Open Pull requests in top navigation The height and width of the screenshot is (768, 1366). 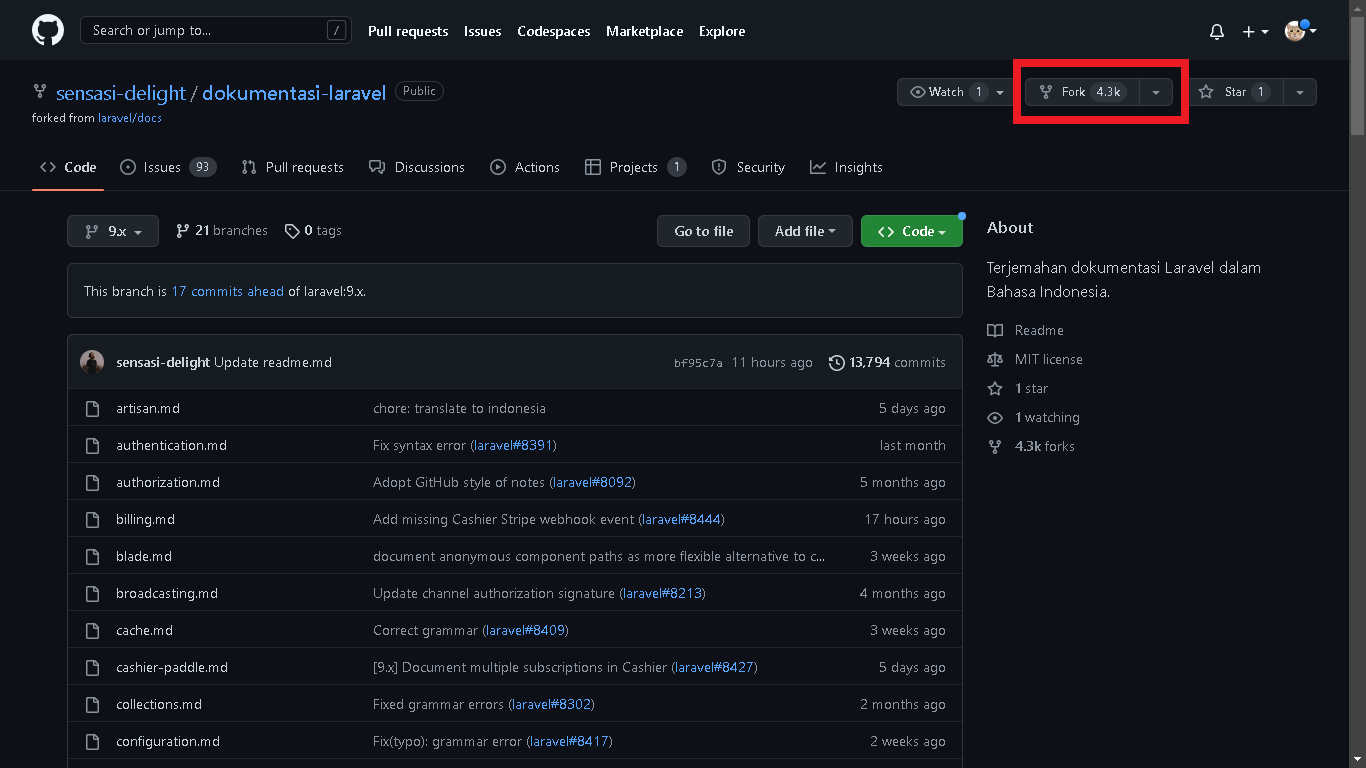point(408,31)
